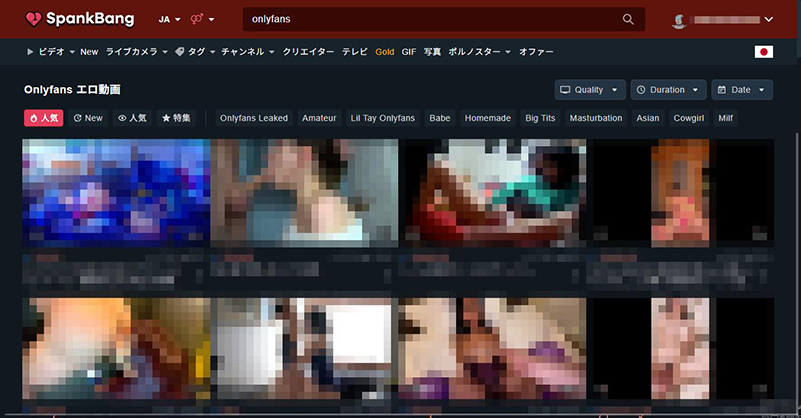
Task: Select the 特集 tab with star icon
Action: (x=176, y=118)
